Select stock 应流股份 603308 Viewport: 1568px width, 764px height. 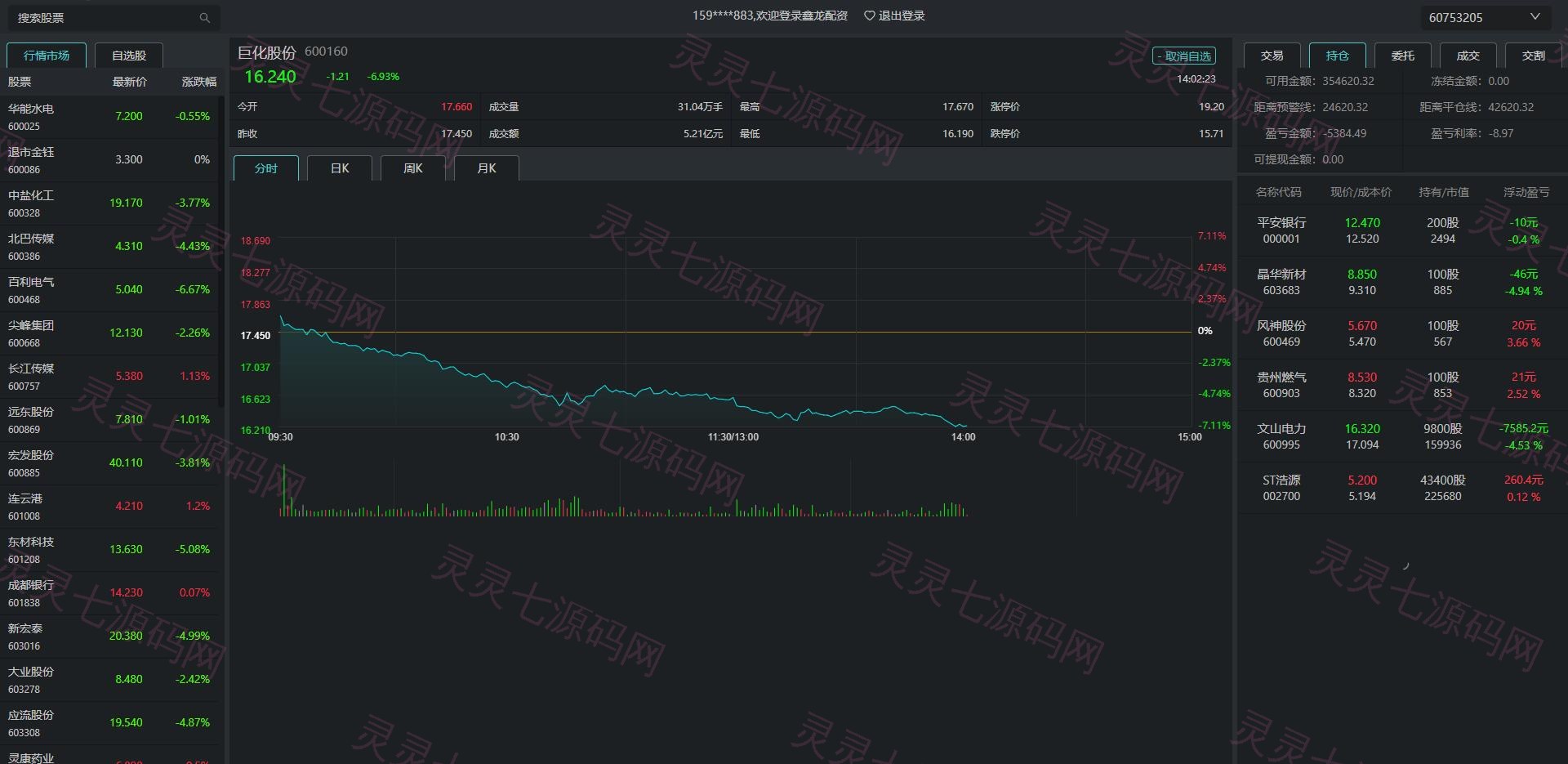pos(109,723)
